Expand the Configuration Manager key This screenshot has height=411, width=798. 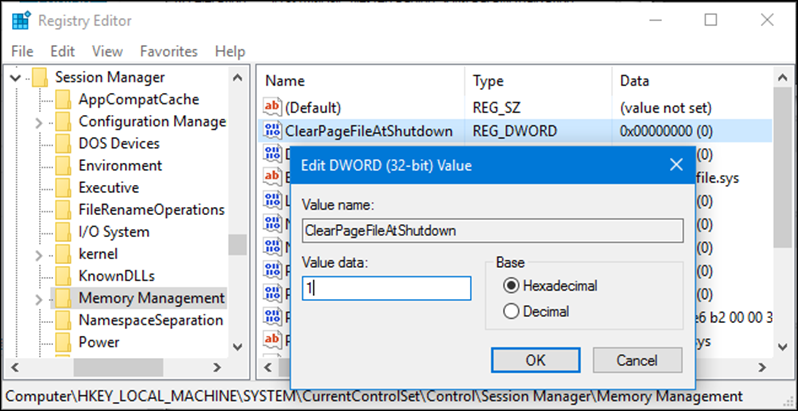click(39, 122)
